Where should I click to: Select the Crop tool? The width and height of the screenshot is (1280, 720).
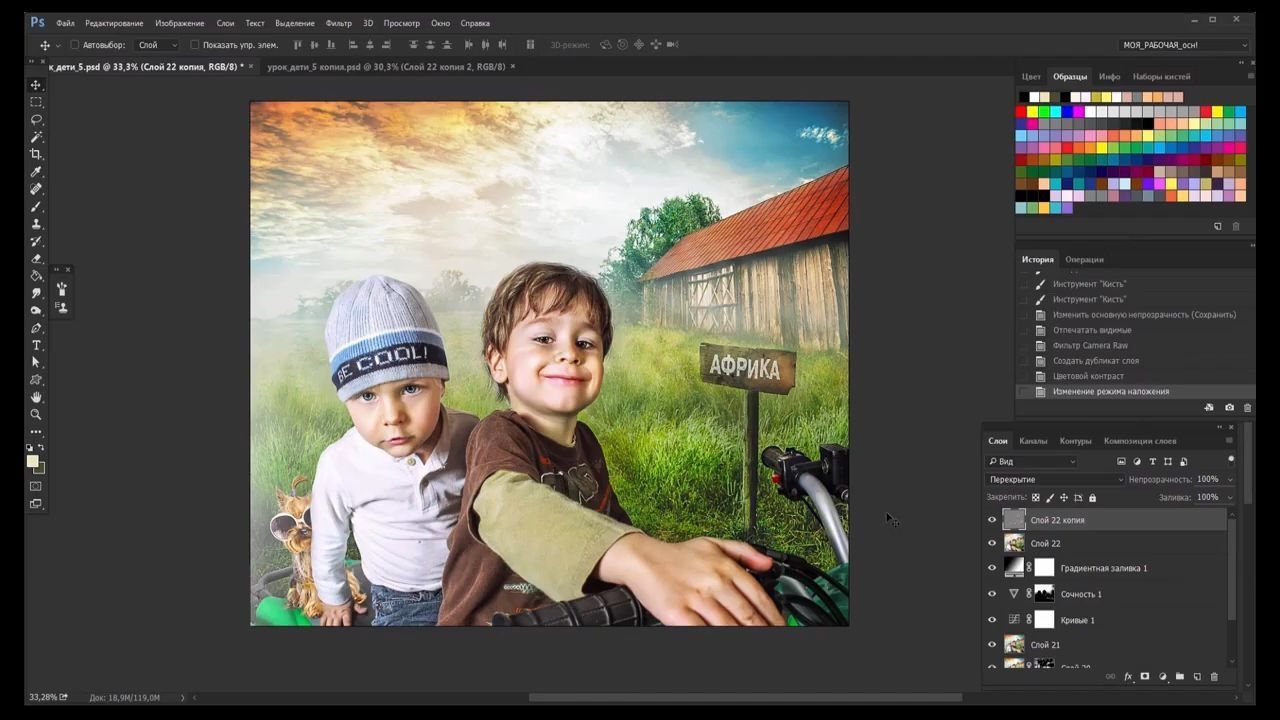click(36, 154)
